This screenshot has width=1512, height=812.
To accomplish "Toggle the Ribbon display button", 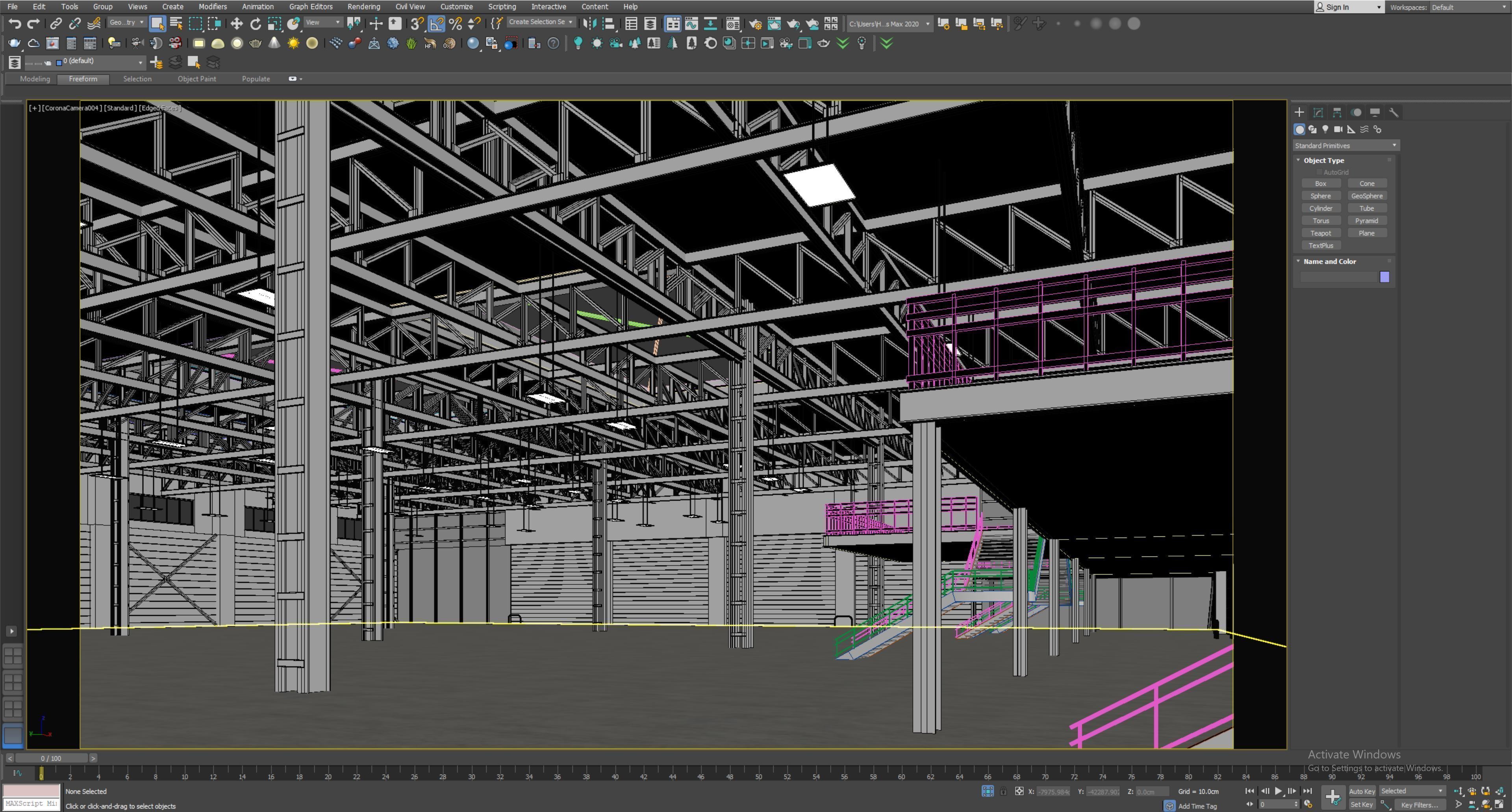I will tap(673, 24).
